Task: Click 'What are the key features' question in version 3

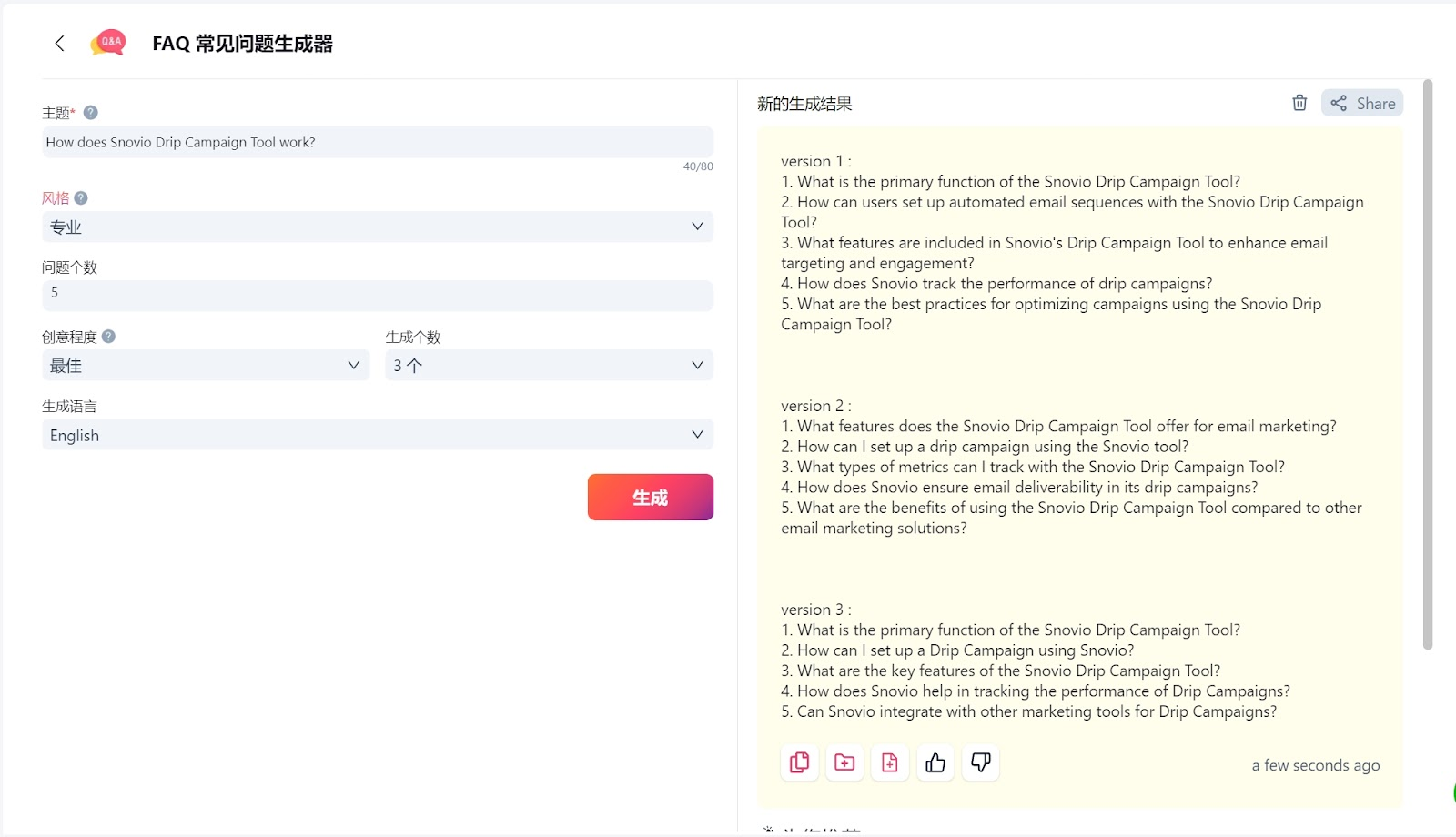Action: point(1001,671)
